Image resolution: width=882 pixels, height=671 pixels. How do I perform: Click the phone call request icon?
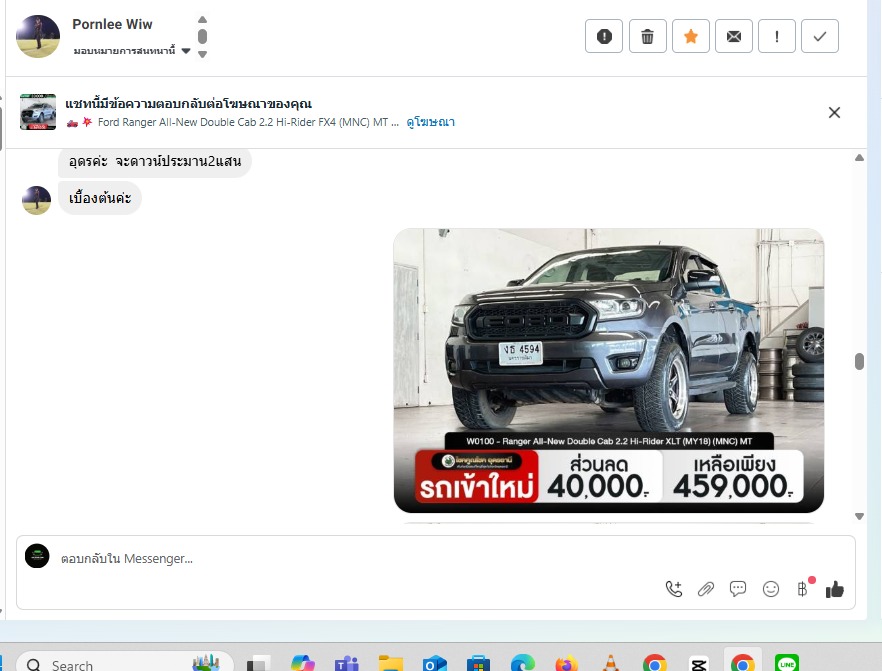674,589
